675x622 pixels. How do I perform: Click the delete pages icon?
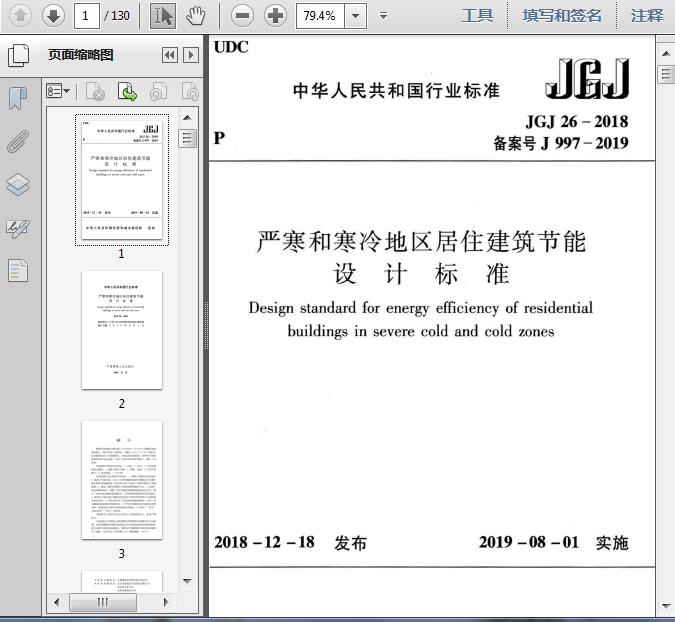[x=95, y=91]
